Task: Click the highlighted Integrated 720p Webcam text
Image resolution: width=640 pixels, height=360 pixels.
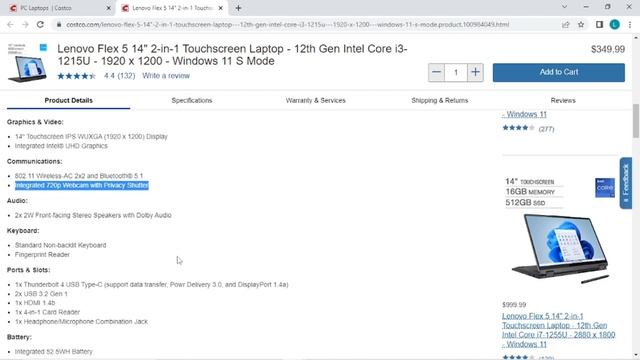Action: click(82, 185)
